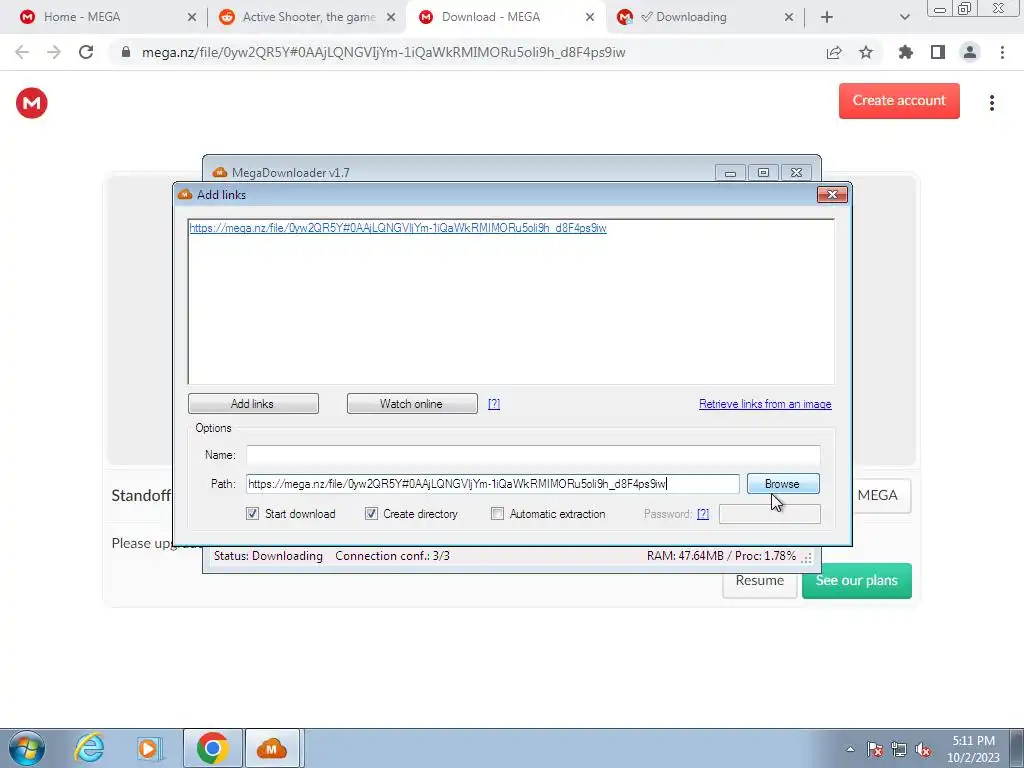Go back with the Chrome back arrow
This screenshot has height=768, width=1024.
[22, 52]
